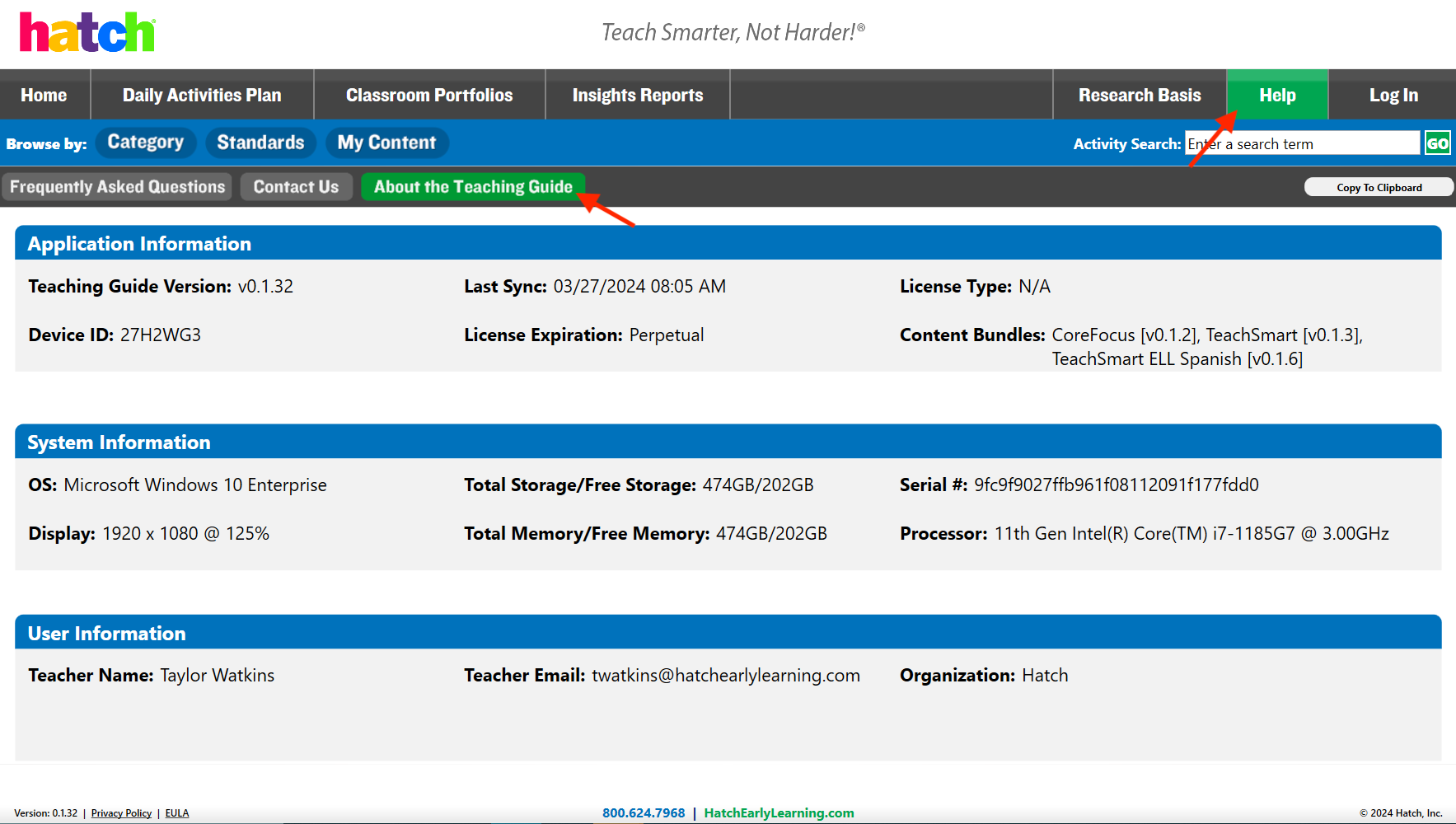Click the CoreFocus [v0.1.2] content bundle text

tap(1125, 335)
